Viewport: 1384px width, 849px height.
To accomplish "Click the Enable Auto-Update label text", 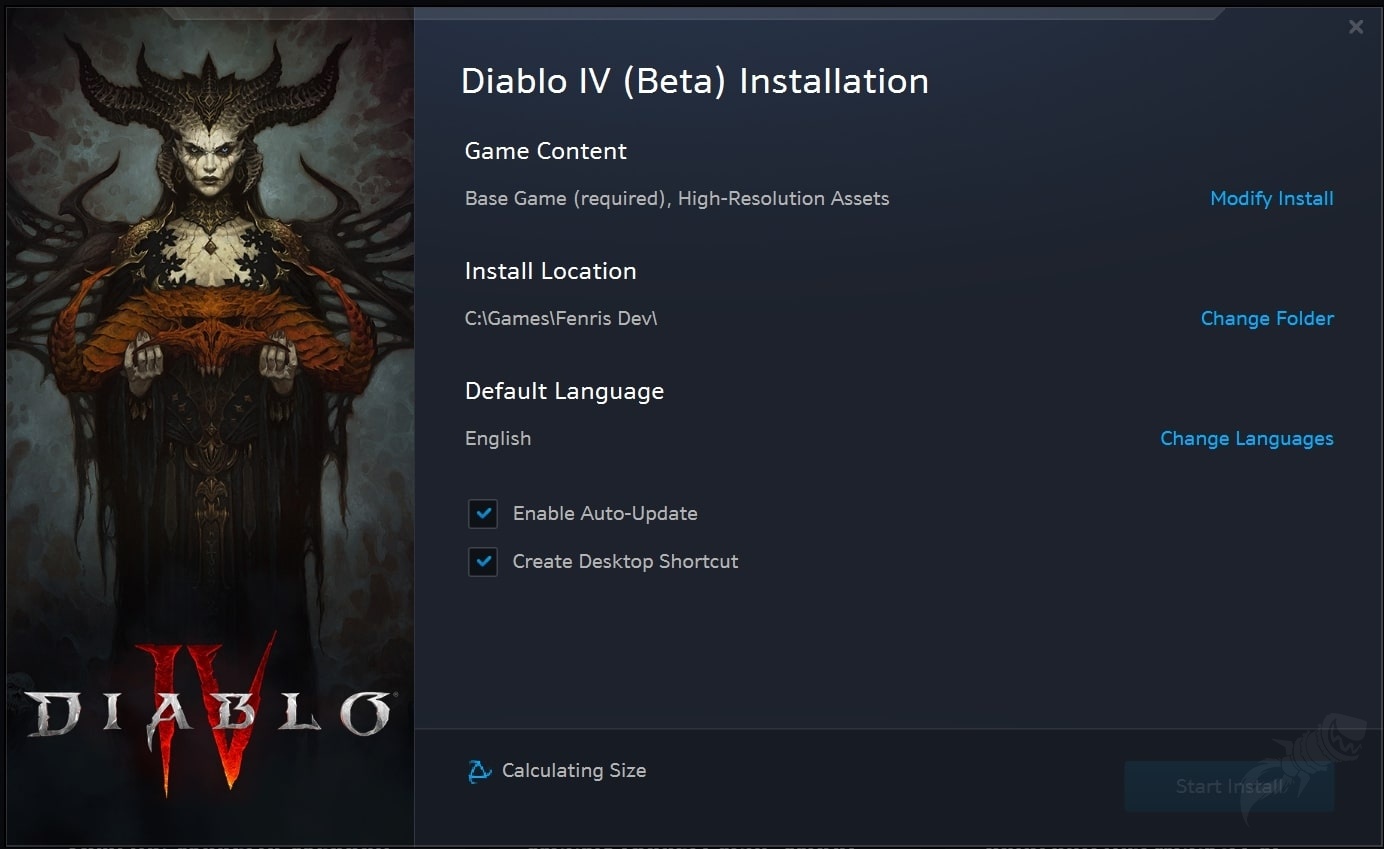I will point(605,513).
